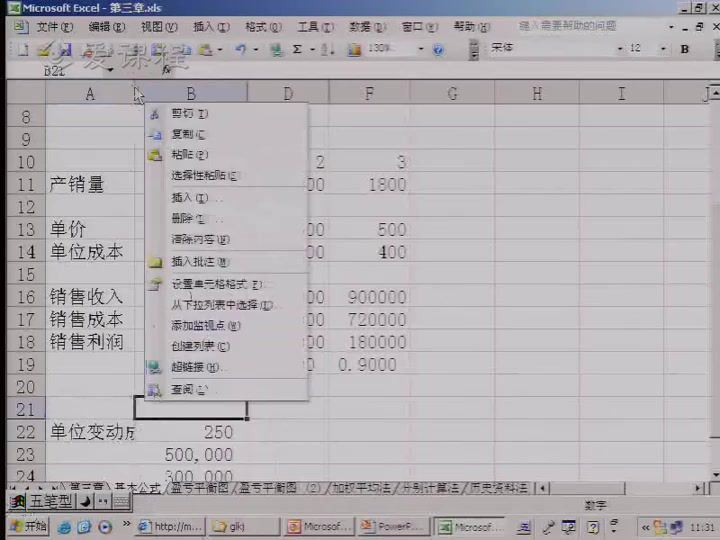Click the help search box 键入需要帮助的问题
Screen dimensions: 720x540
[592, 26]
